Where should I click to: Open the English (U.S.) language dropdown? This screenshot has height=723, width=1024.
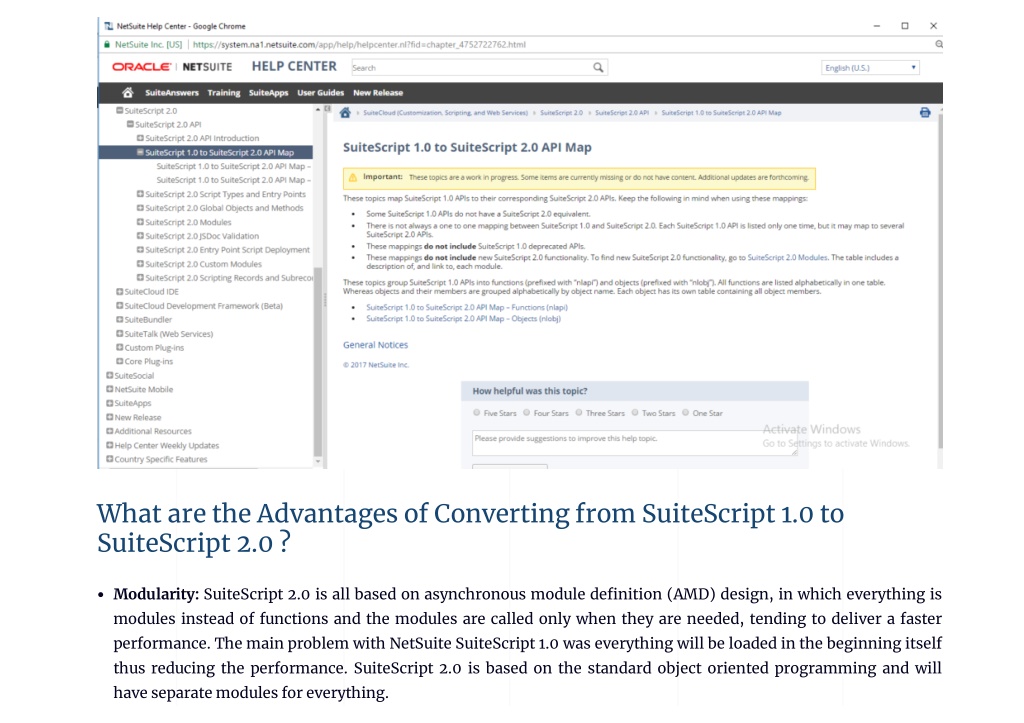(871, 68)
